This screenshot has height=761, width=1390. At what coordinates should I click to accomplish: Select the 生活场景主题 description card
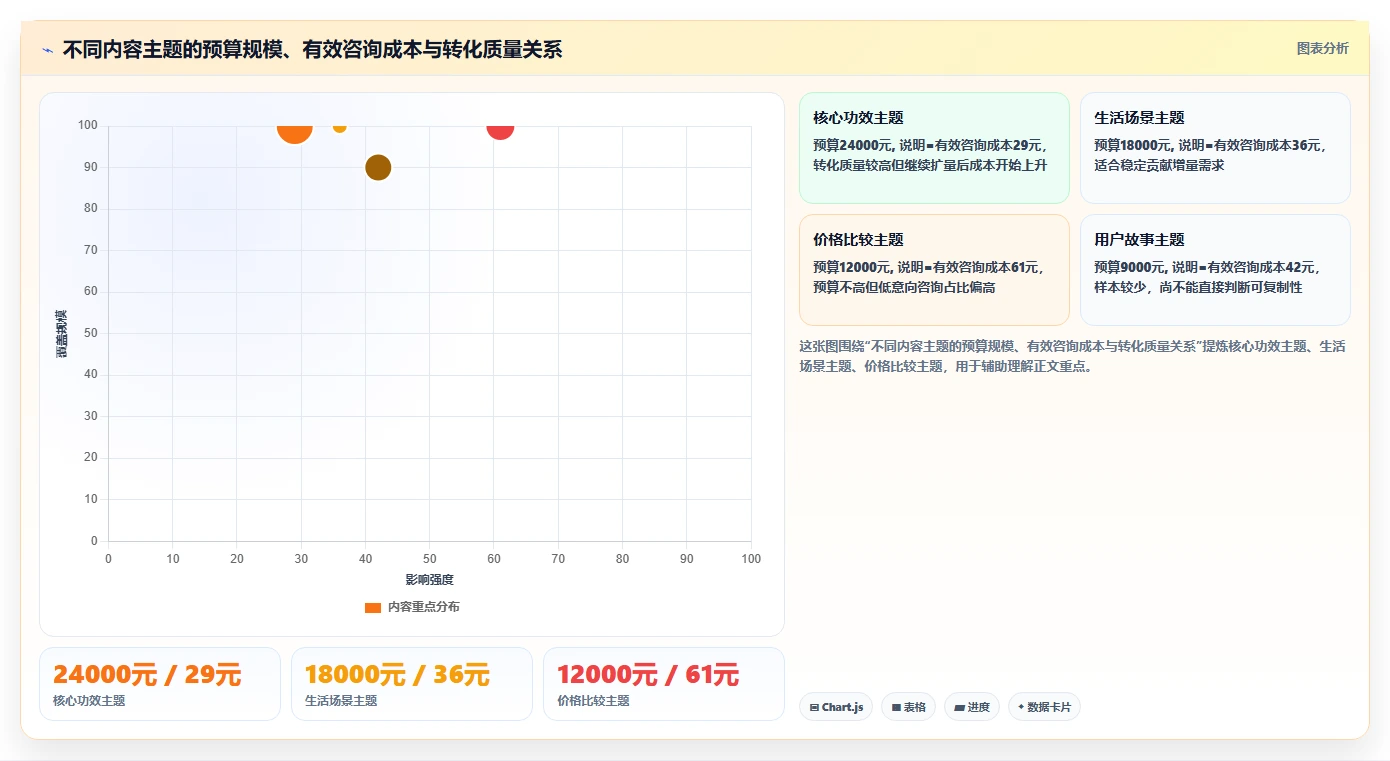click(x=1215, y=148)
